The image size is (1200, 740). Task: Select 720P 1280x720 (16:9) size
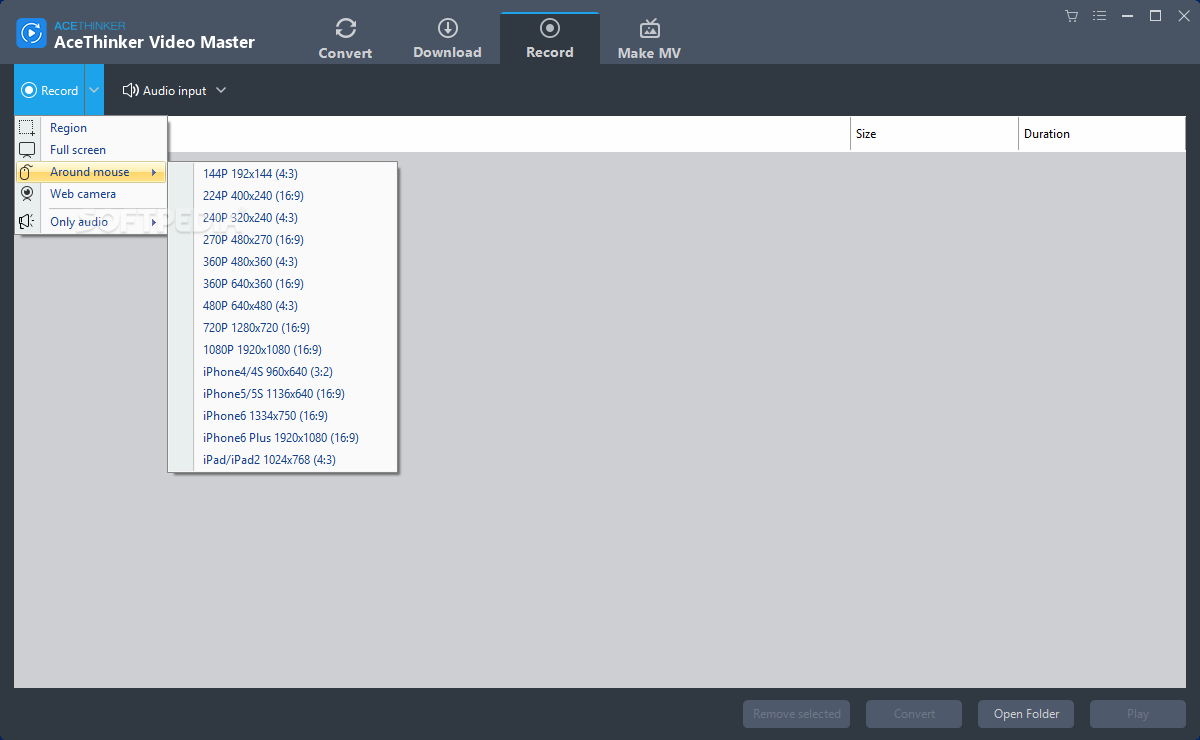click(x=283, y=328)
